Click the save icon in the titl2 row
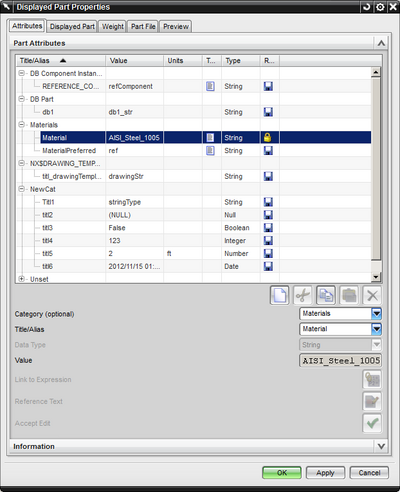This screenshot has width=400, height=492. click(x=268, y=215)
